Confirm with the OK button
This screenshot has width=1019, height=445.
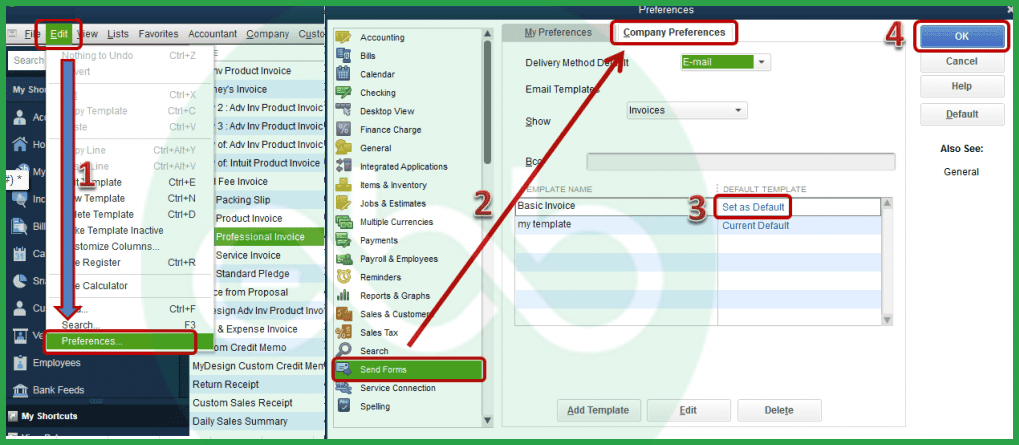pos(961,36)
